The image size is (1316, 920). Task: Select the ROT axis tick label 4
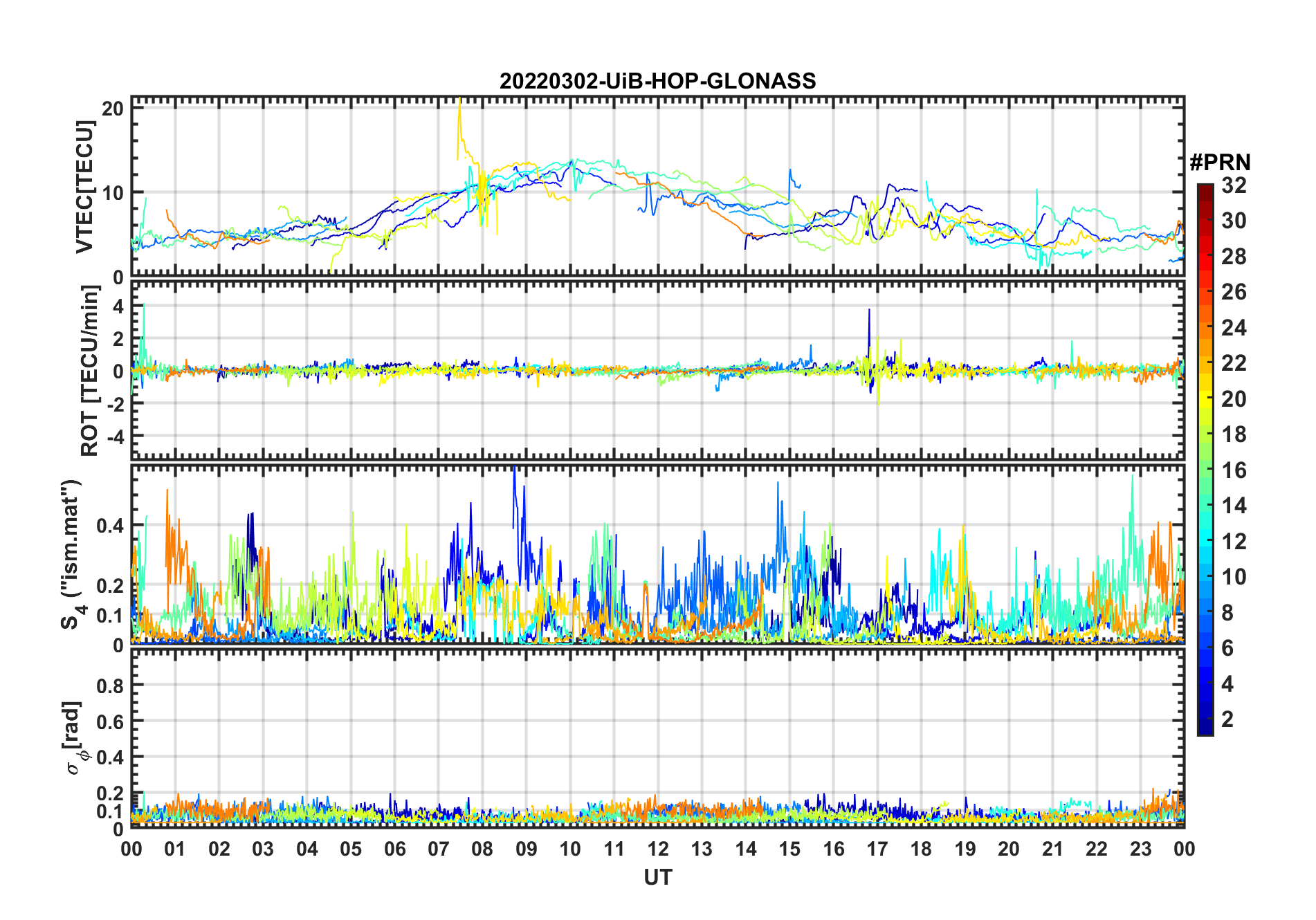(118, 306)
